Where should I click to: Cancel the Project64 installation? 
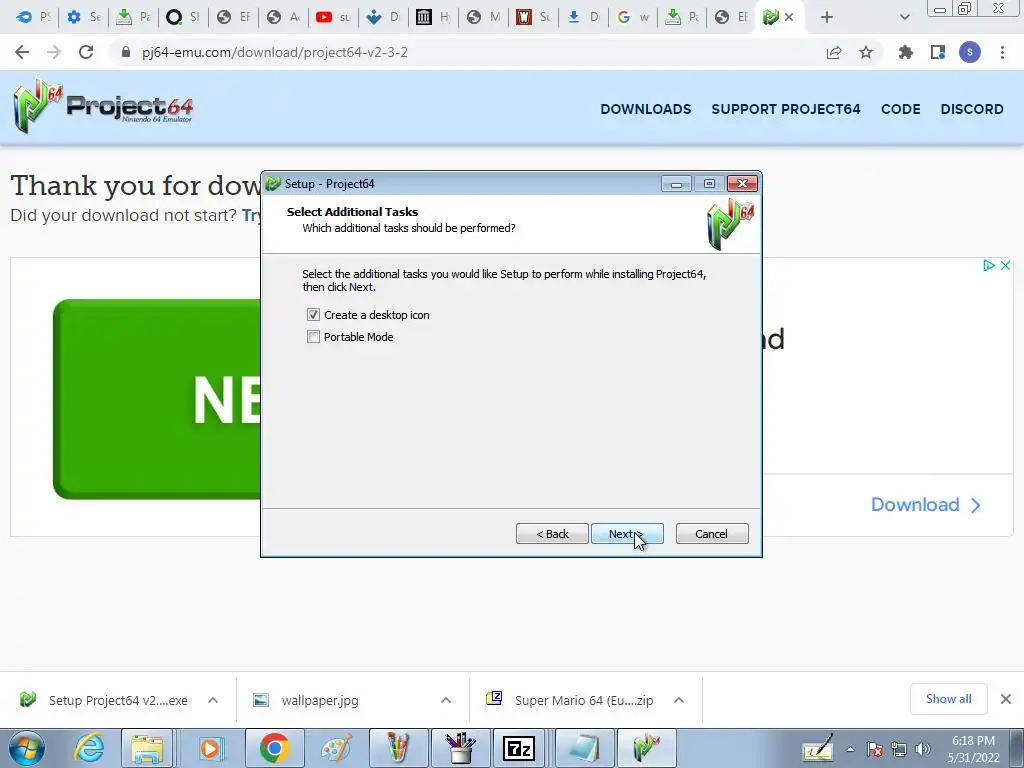[x=712, y=534]
